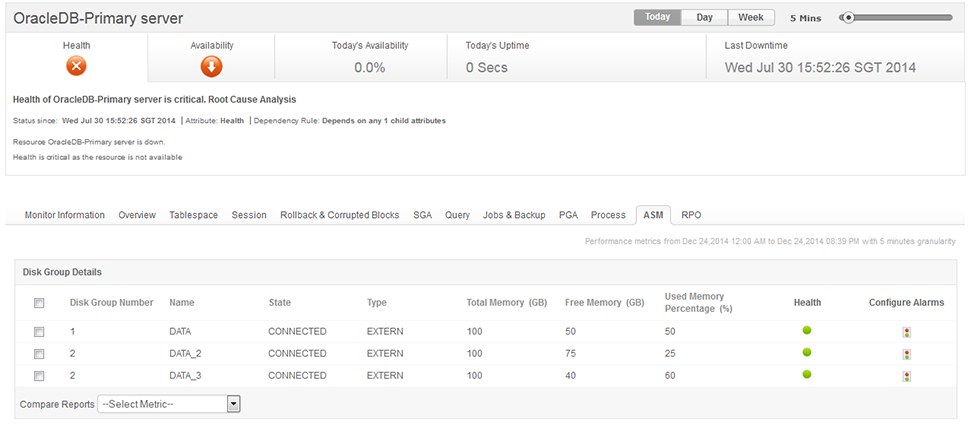Click the granularity slider handle
This screenshot has width=968, height=435.
(x=847, y=17)
